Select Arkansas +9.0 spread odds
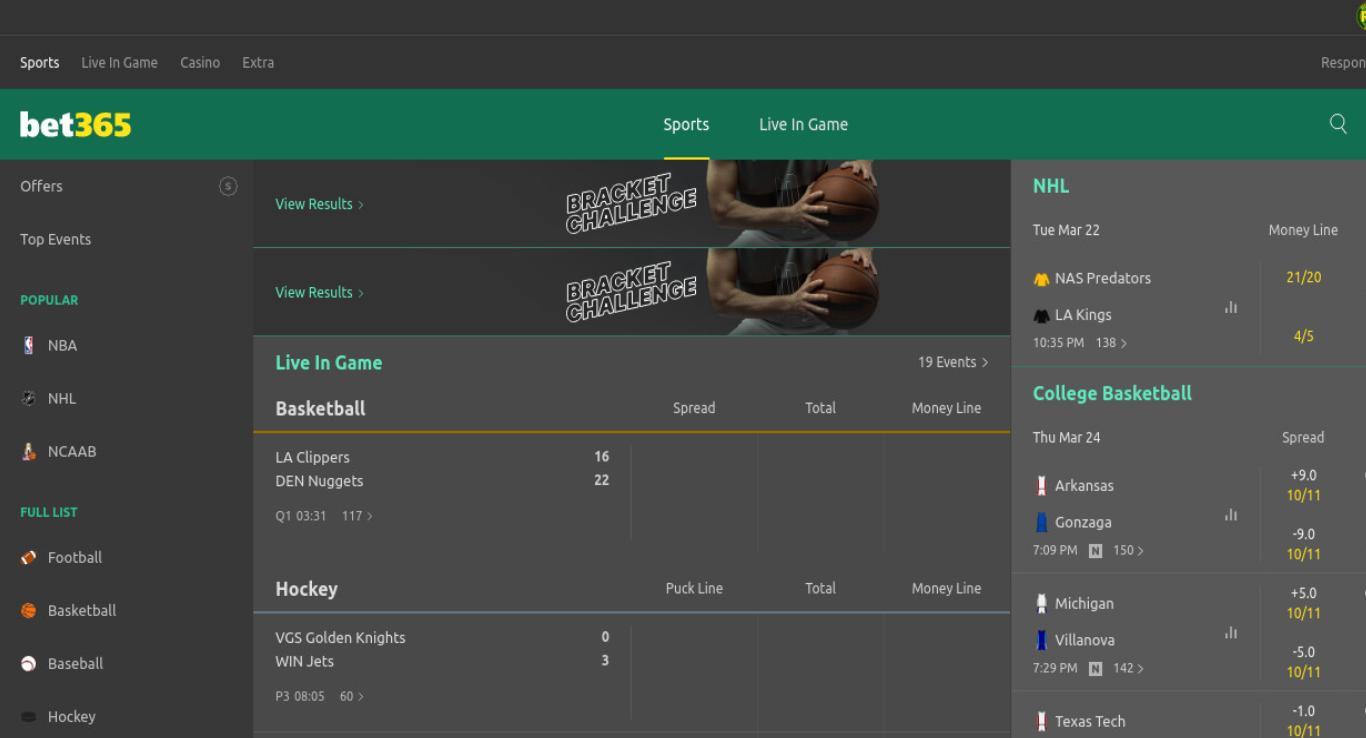The height and width of the screenshot is (738, 1366). [1304, 485]
